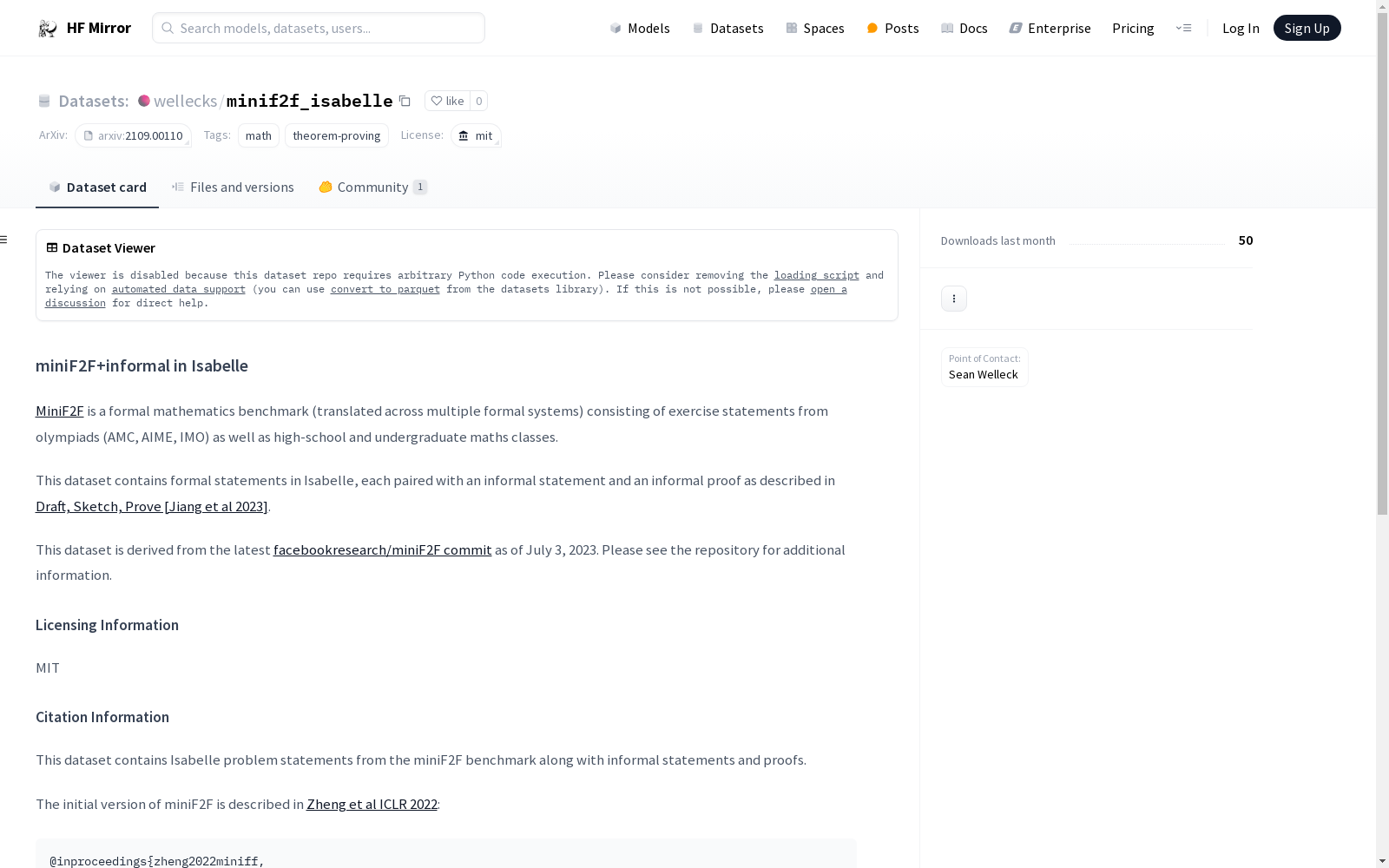View the Pricing page
Screen dimensions: 1389x868
click(1133, 28)
